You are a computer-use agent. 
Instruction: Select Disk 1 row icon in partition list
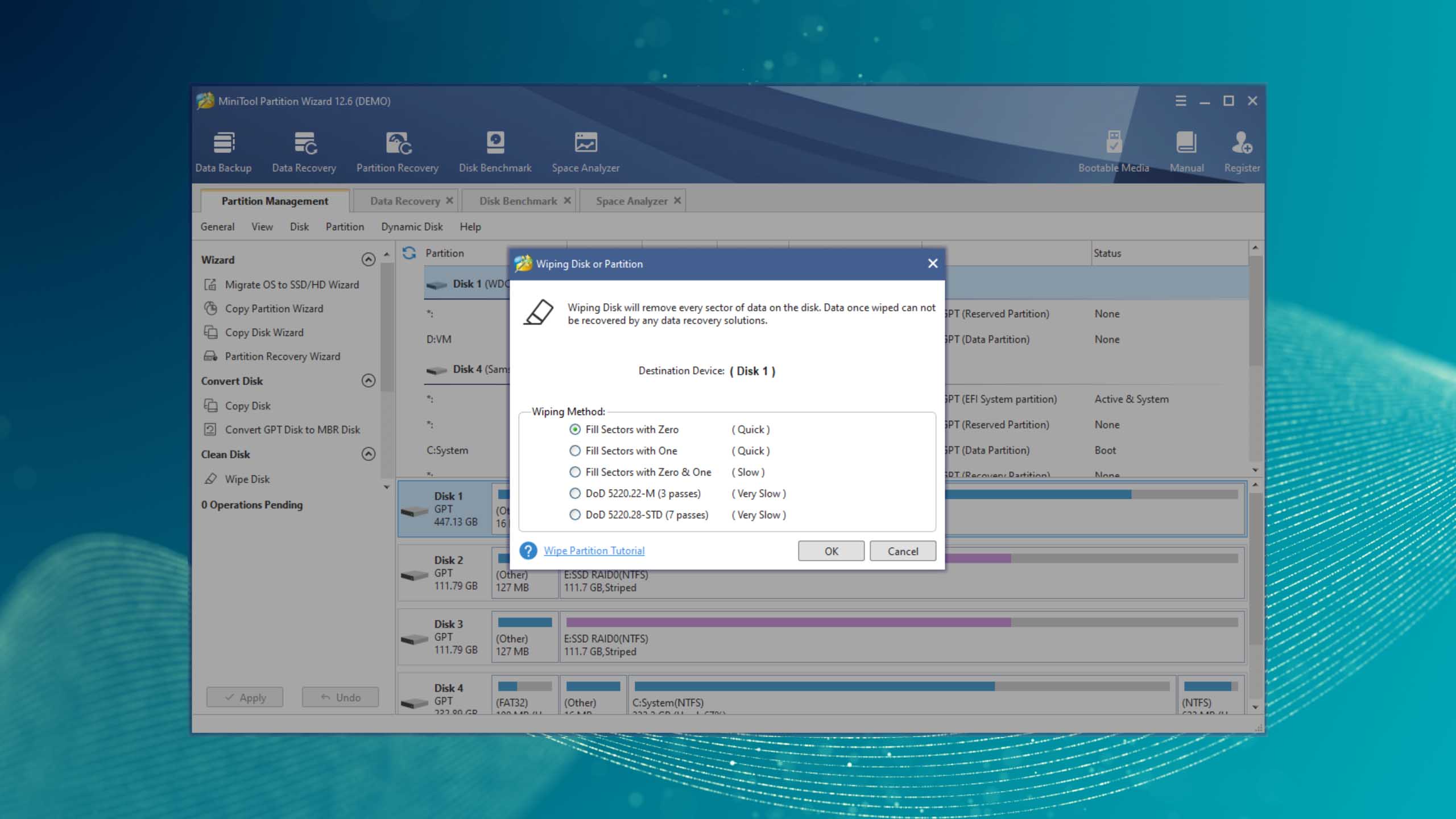[x=437, y=284]
